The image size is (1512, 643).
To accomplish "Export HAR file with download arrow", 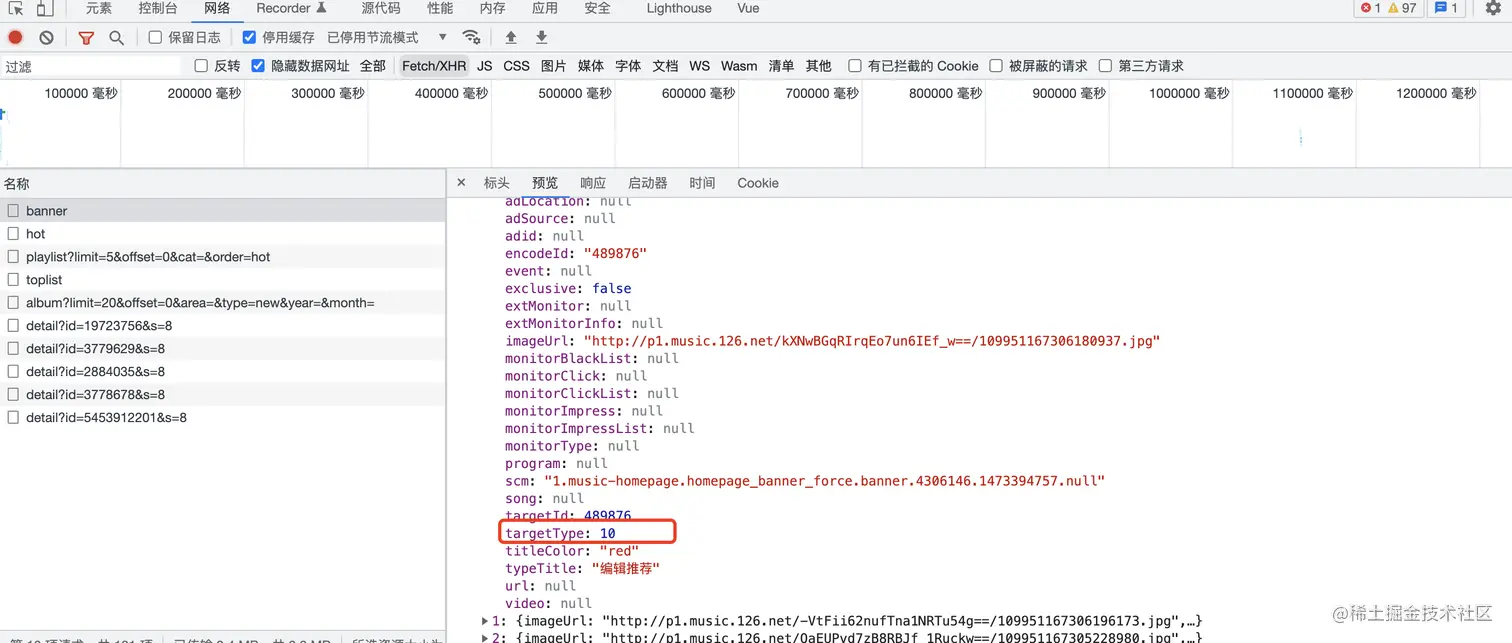I will (x=542, y=37).
